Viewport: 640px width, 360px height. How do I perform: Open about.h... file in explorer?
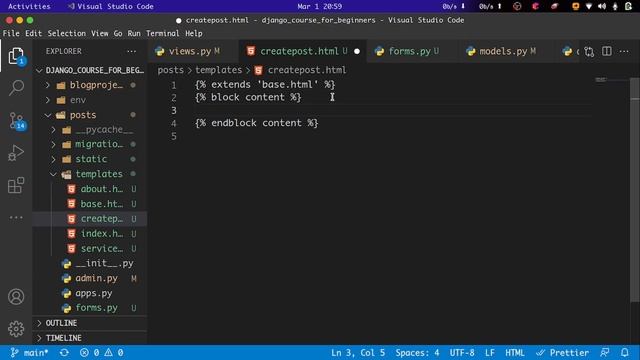(x=90, y=189)
